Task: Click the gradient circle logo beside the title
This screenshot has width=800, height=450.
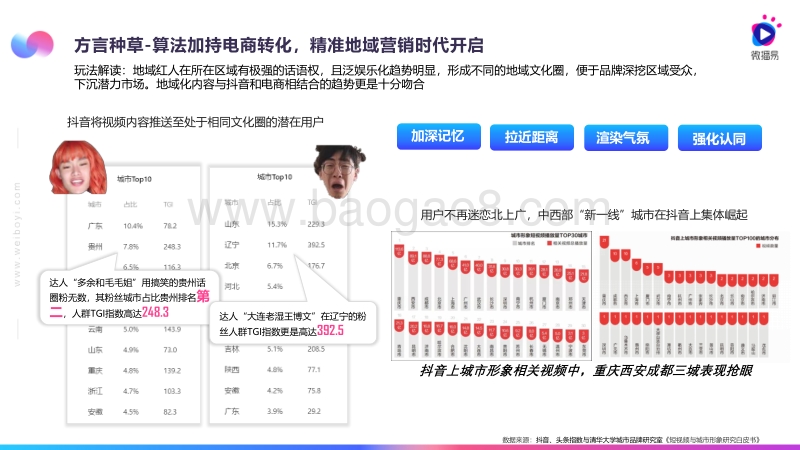Action: (32, 44)
